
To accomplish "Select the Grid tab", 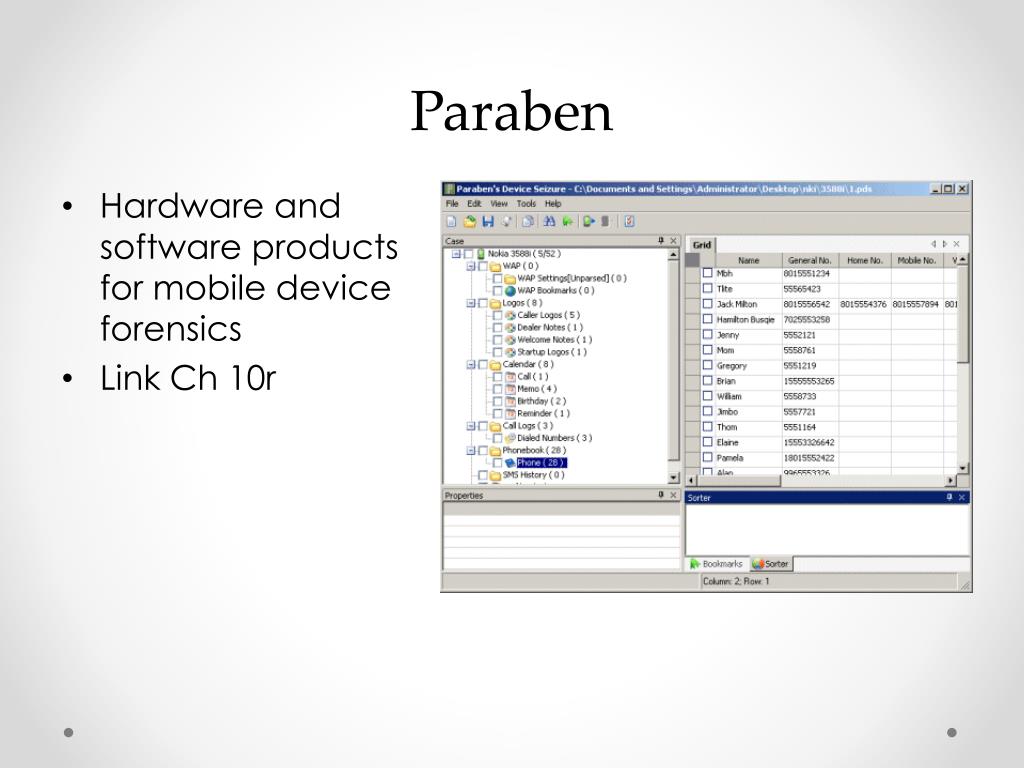I will pyautogui.click(x=702, y=245).
